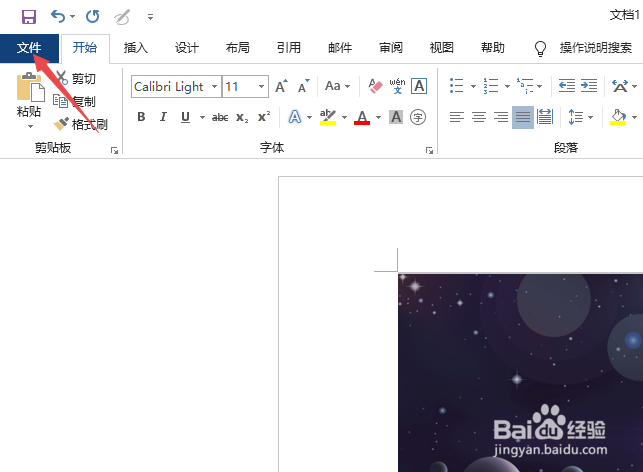Click the Decrease Indent icon
This screenshot has width=643, height=472.
(x=567, y=86)
